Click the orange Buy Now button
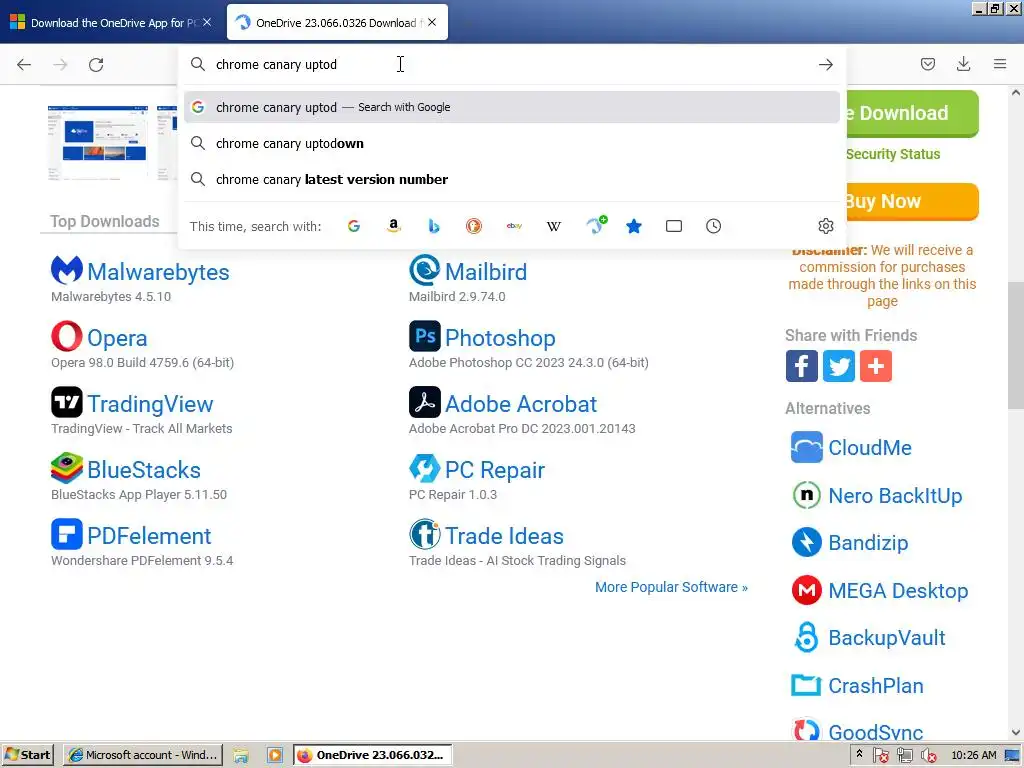Viewport: 1024px width, 768px height. point(912,201)
